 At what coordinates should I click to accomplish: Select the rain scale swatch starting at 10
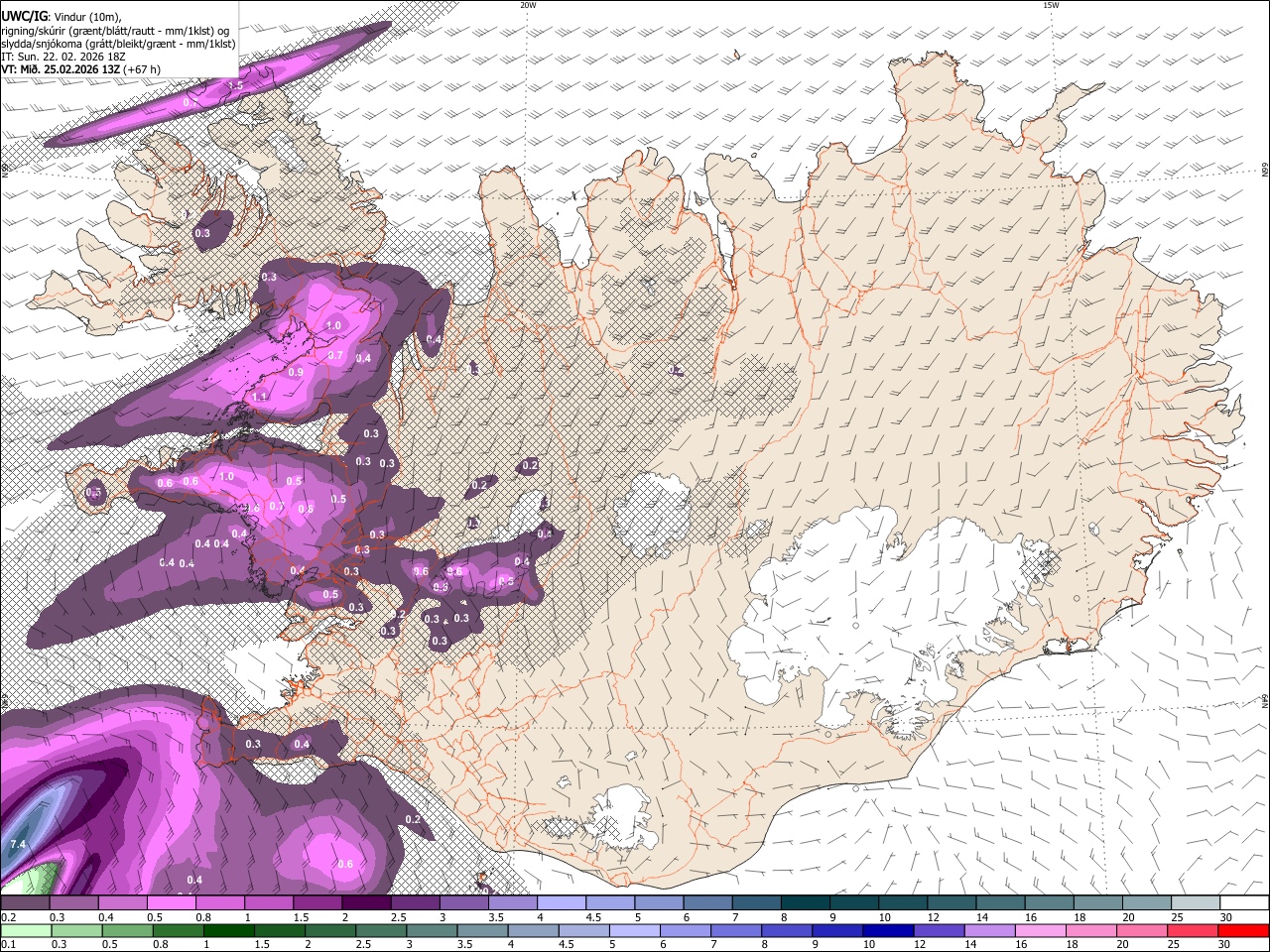pos(889,931)
